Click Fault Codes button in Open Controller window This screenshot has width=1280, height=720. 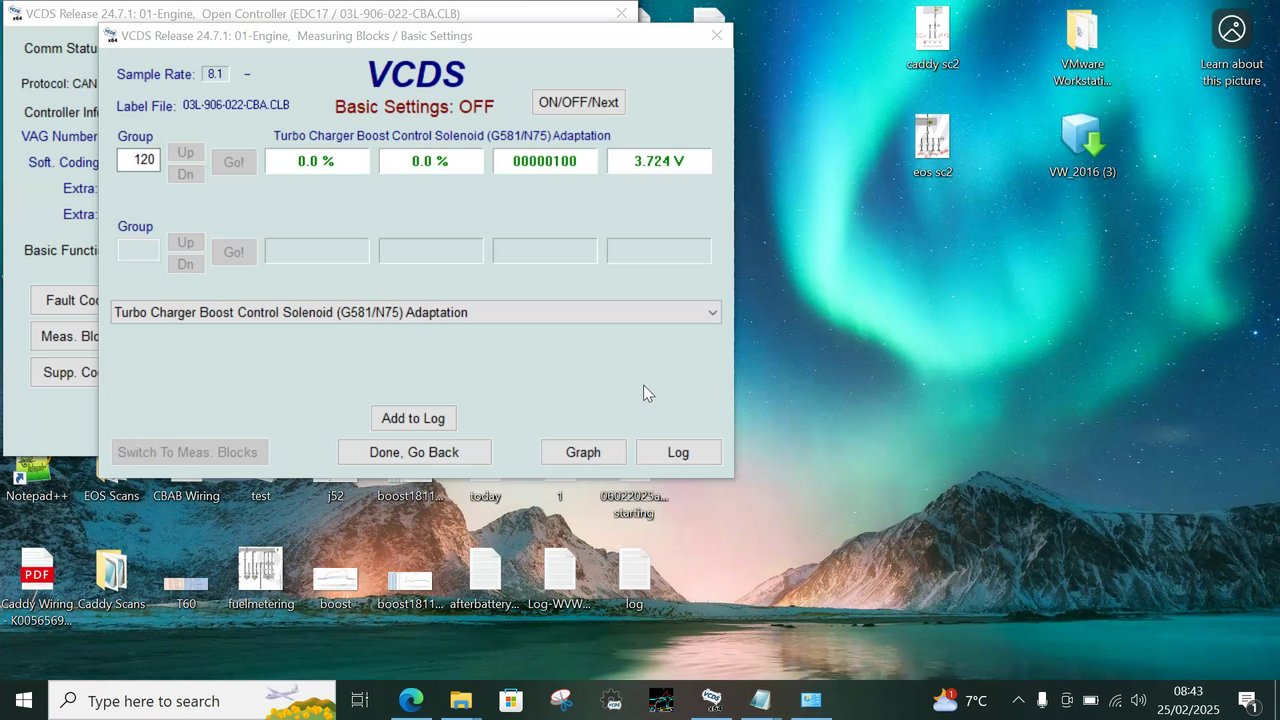pyautogui.click(x=66, y=300)
